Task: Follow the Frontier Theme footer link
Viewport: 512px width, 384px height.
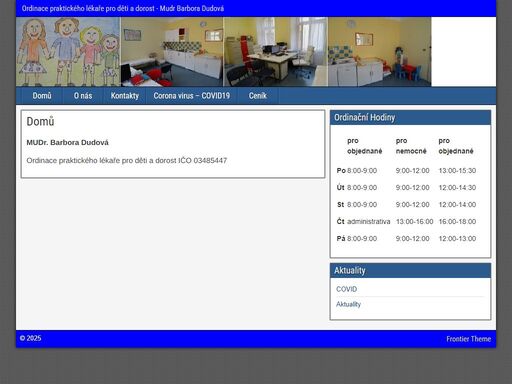Action: point(468,339)
